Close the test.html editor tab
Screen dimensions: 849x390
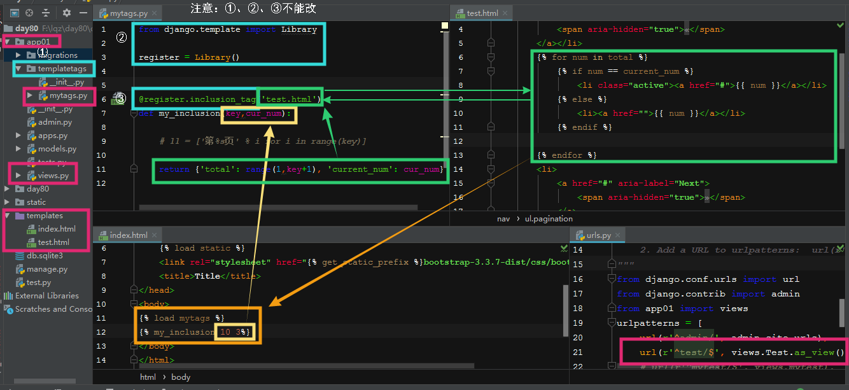coord(504,13)
